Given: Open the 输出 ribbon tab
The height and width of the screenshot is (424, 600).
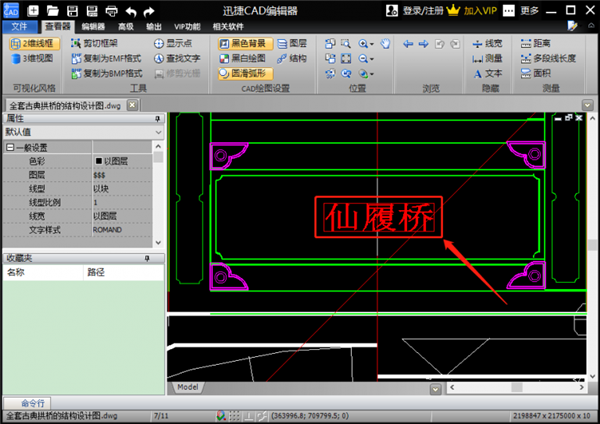Looking at the screenshot, I should tap(152, 26).
